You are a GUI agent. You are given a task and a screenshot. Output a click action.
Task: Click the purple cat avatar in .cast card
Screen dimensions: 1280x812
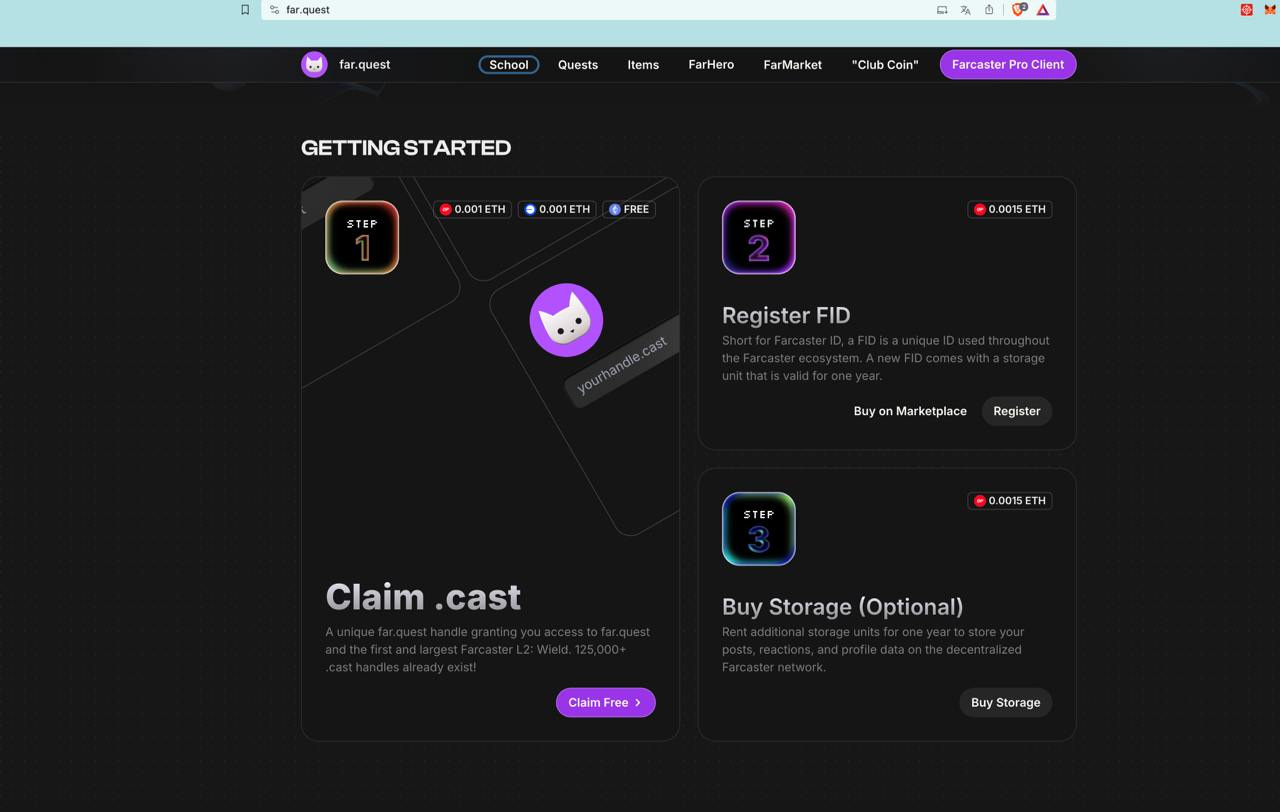(x=566, y=320)
